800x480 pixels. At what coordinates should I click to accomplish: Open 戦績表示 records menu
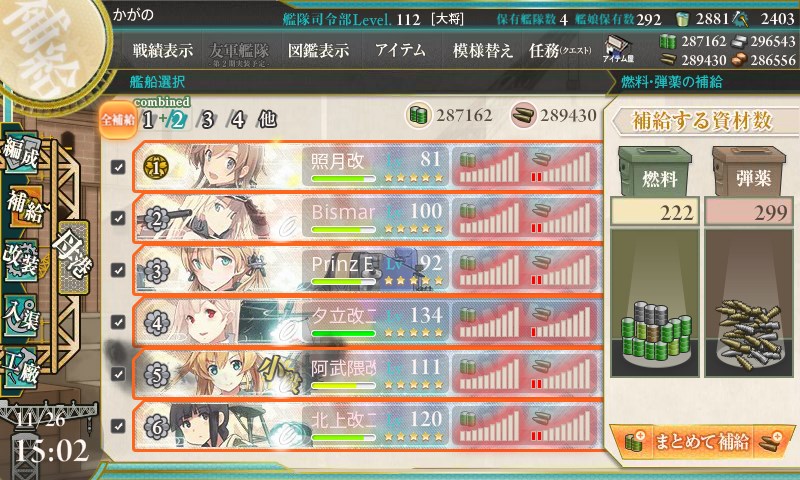[x=163, y=50]
